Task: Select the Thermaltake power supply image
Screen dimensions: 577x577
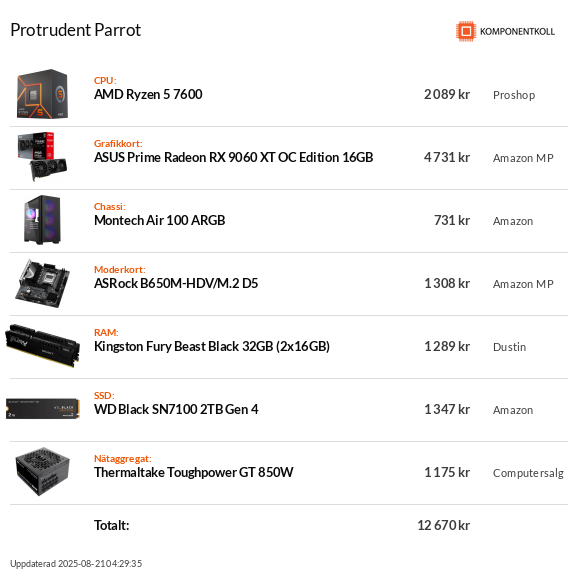Action: (x=42, y=472)
